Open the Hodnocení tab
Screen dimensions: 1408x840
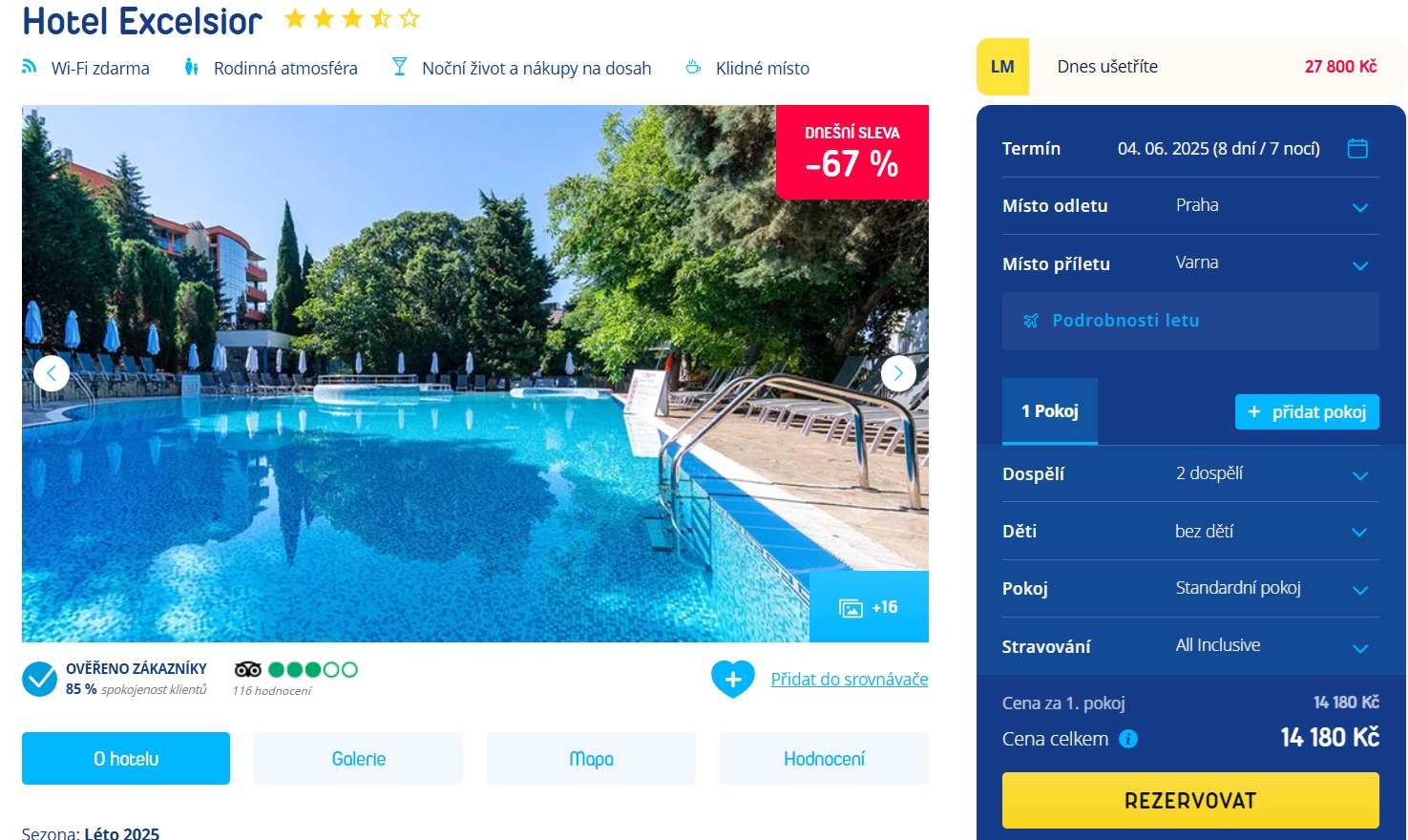point(824,759)
